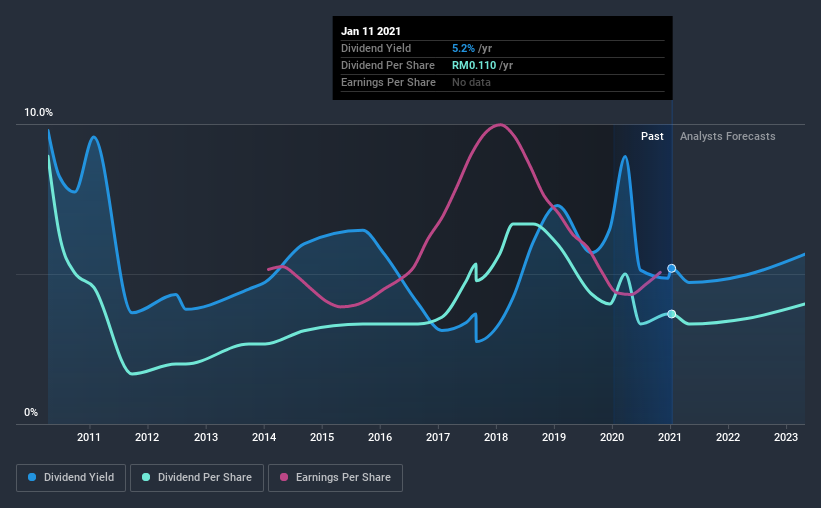This screenshot has height=508, width=821.
Task: Click the 2016 x-axis label
Action: tap(380, 437)
